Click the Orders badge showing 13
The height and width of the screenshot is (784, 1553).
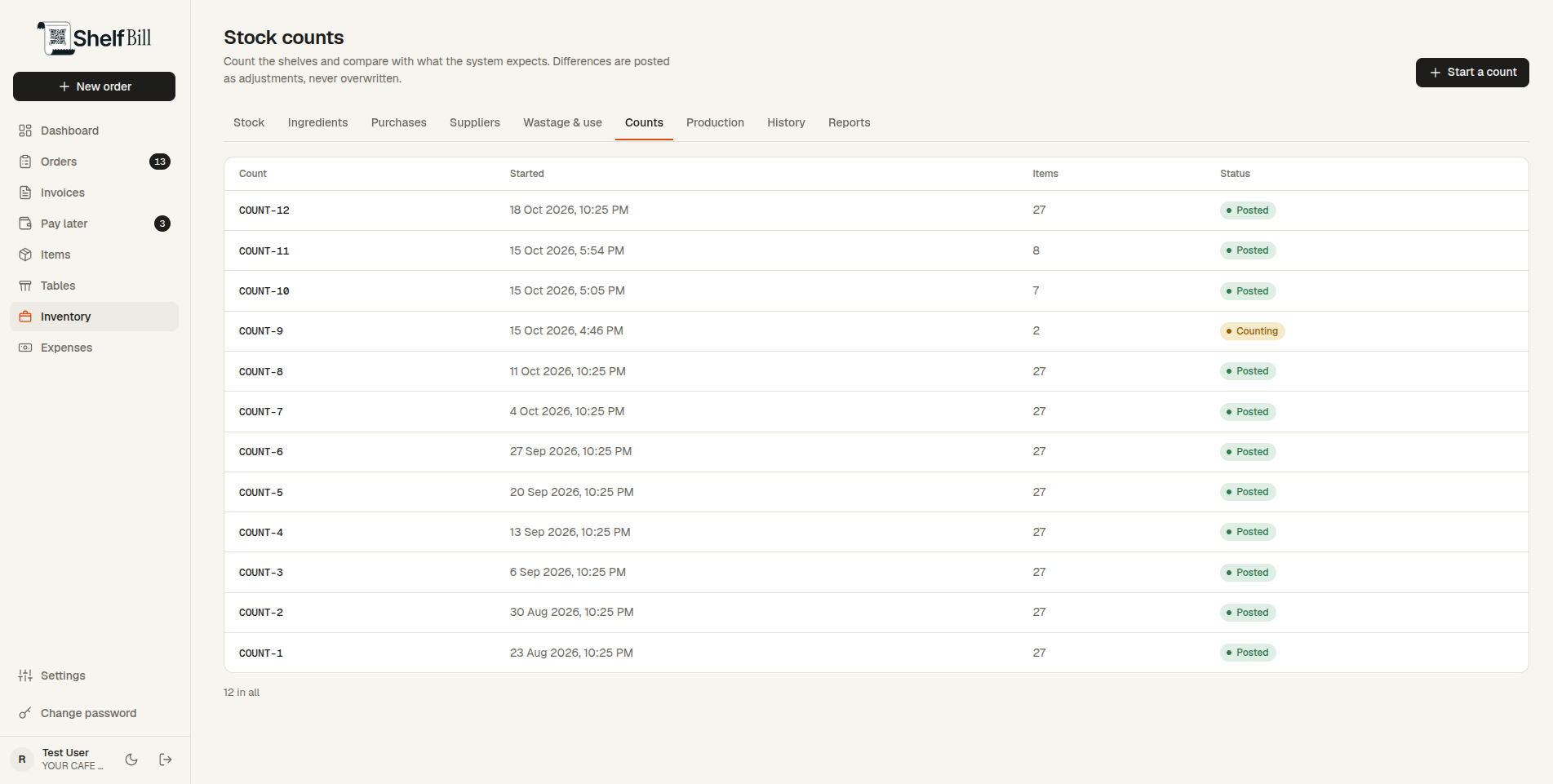click(160, 162)
